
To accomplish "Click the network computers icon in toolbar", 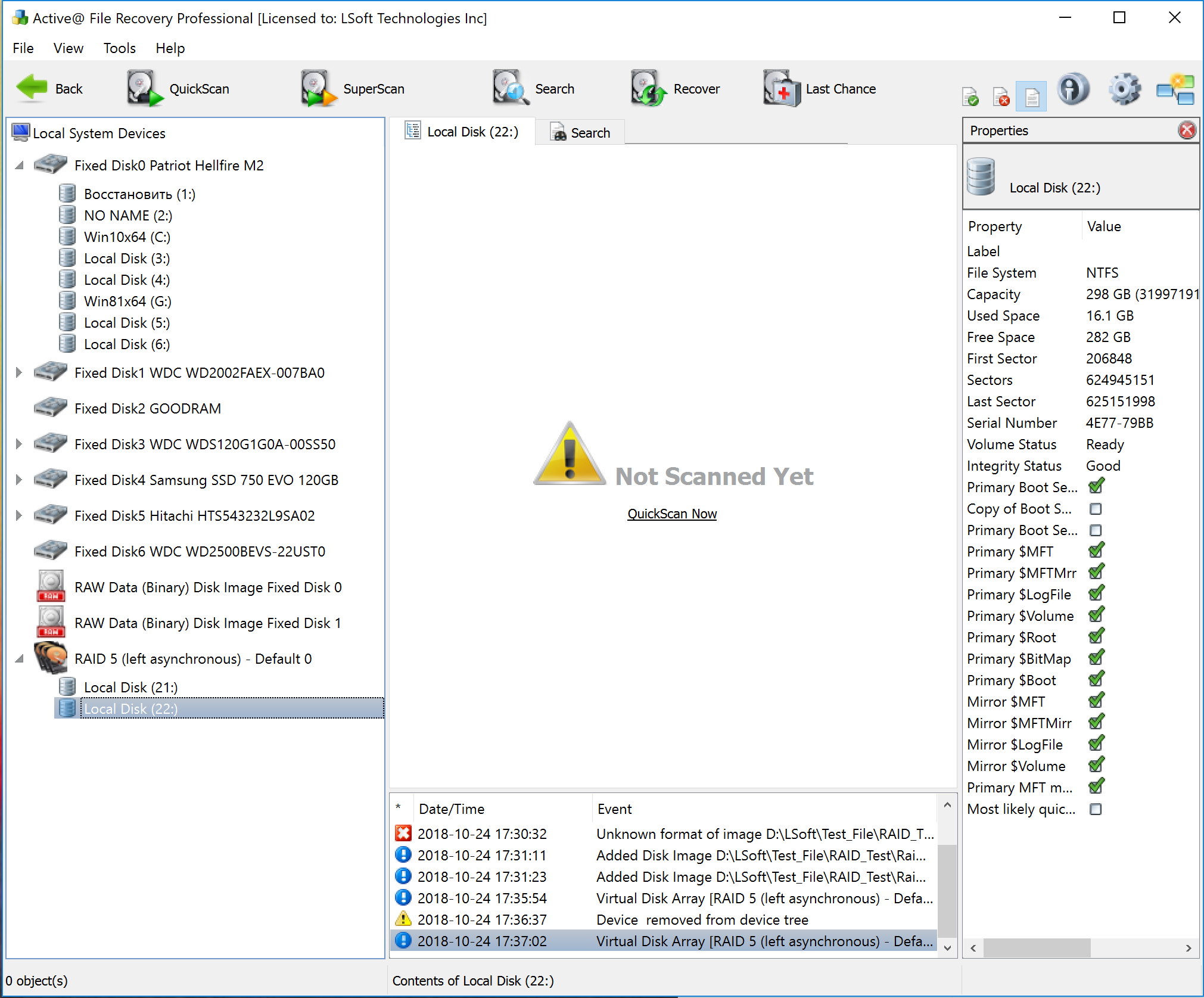I will [1175, 89].
